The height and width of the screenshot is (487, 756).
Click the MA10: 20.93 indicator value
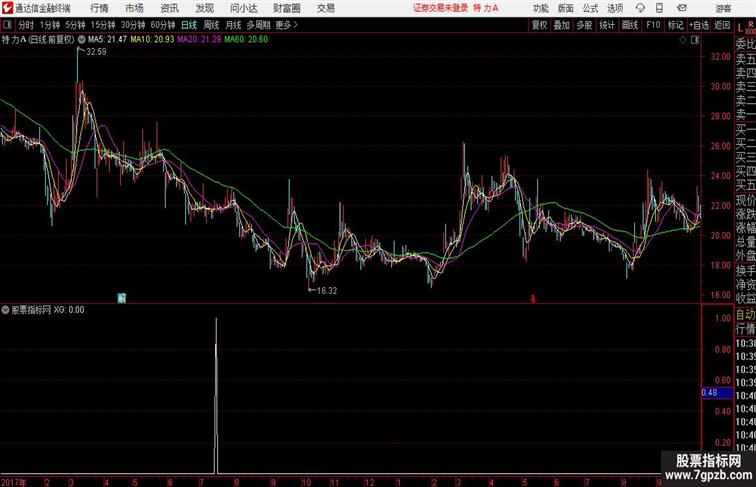[x=152, y=40]
